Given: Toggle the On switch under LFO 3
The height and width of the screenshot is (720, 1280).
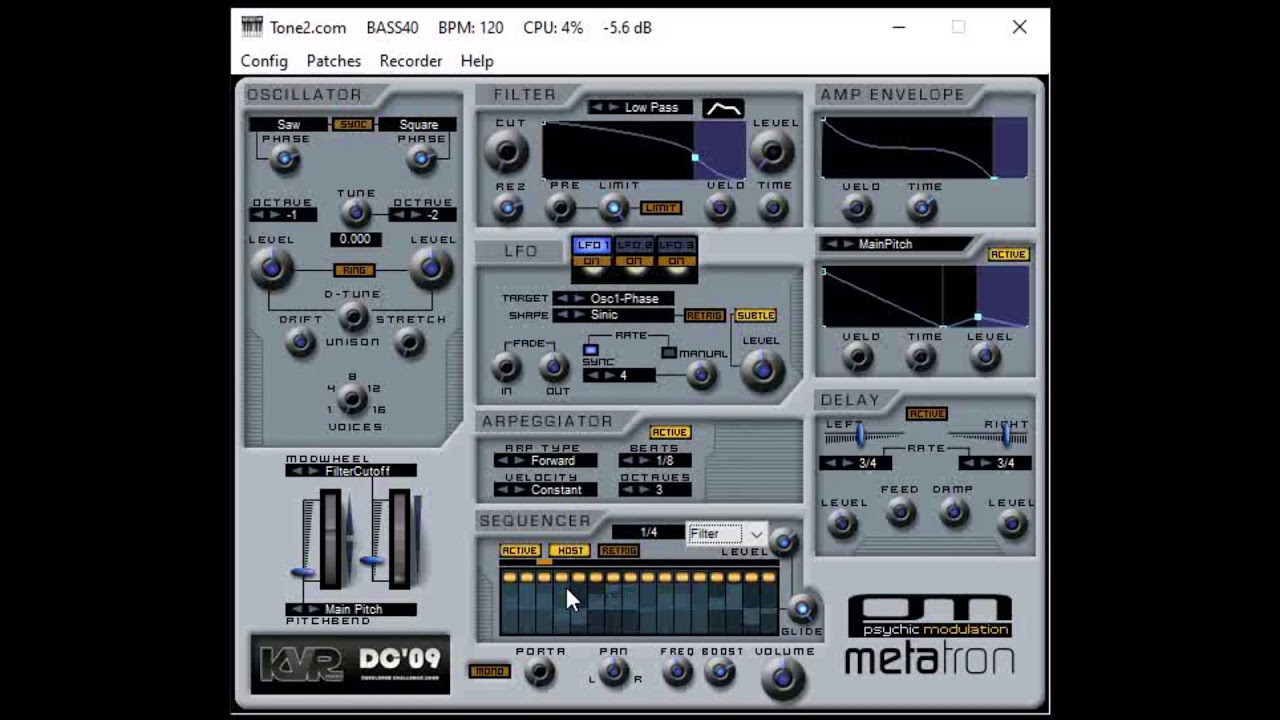Looking at the screenshot, I should (x=677, y=262).
